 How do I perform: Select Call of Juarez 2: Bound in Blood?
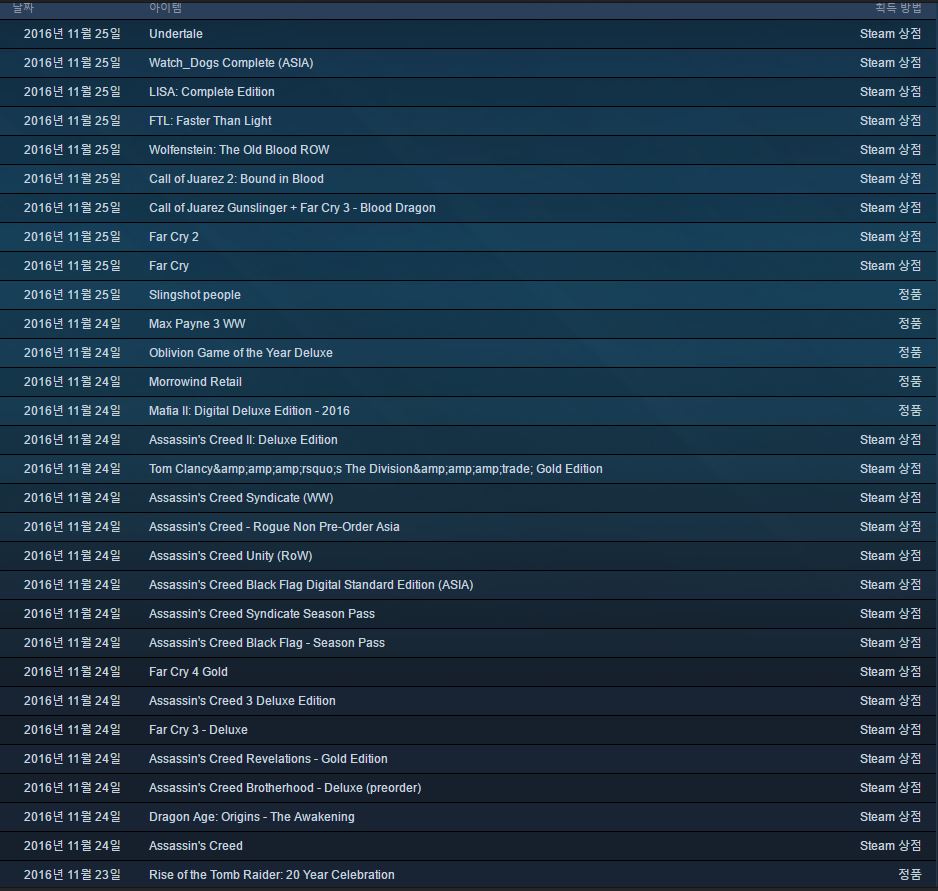[x=236, y=179]
